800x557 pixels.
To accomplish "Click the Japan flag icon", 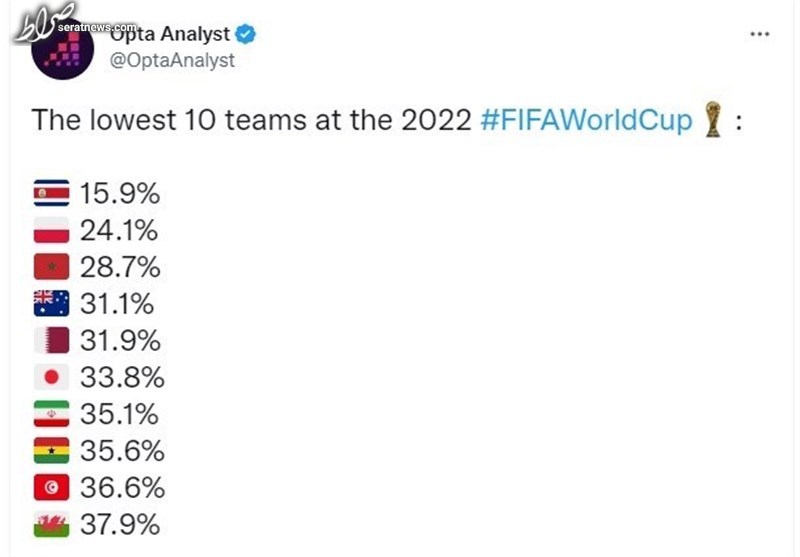I will pyautogui.click(x=52, y=377).
